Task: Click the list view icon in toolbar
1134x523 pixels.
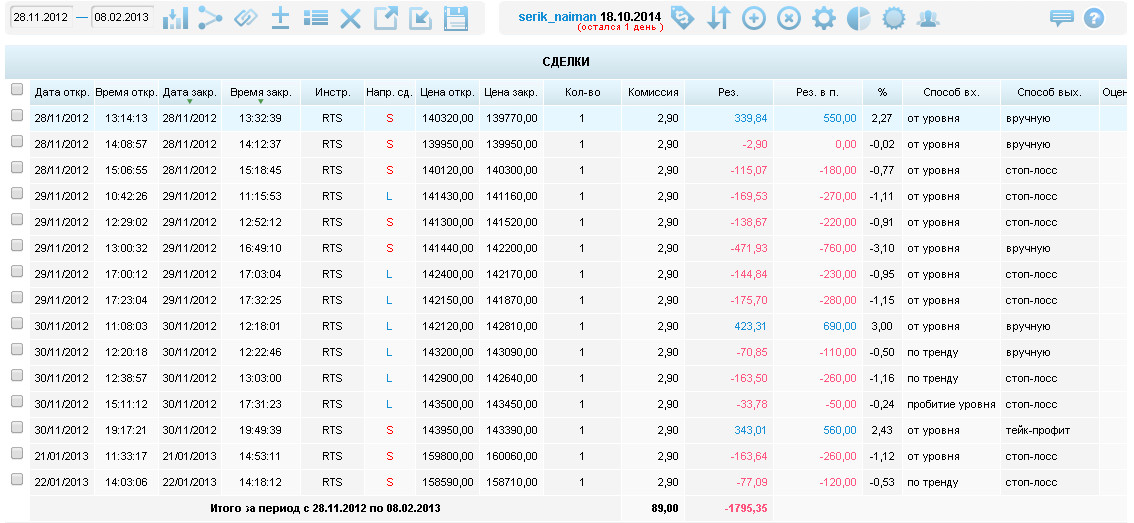Action: point(316,18)
